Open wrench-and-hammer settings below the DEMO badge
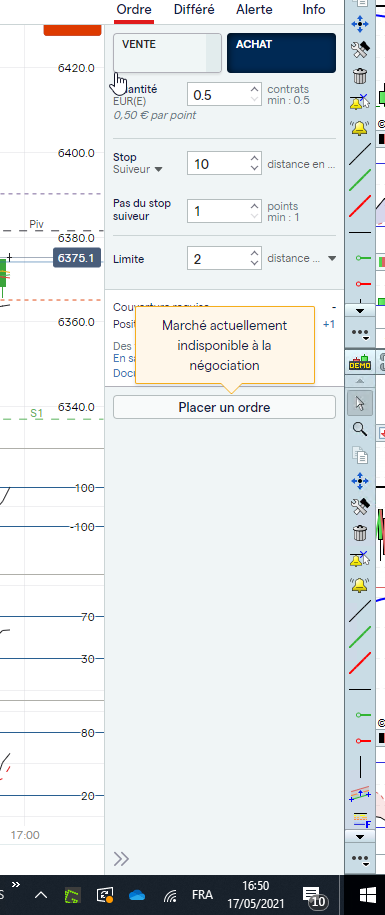 coord(360,507)
